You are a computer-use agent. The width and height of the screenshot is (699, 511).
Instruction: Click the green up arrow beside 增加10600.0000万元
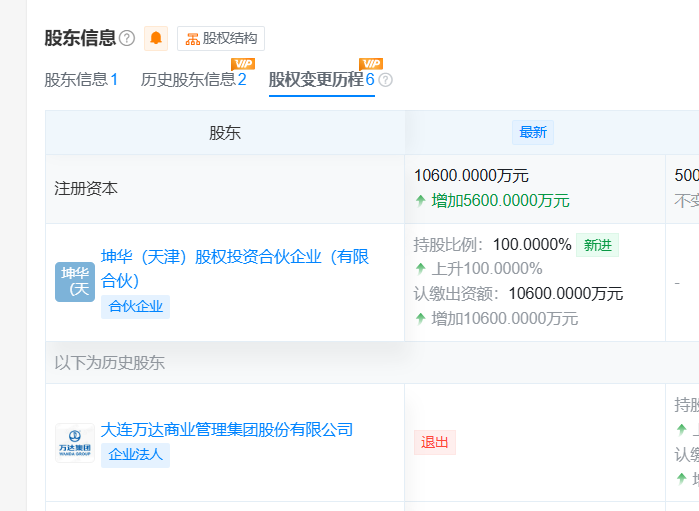tap(420, 319)
